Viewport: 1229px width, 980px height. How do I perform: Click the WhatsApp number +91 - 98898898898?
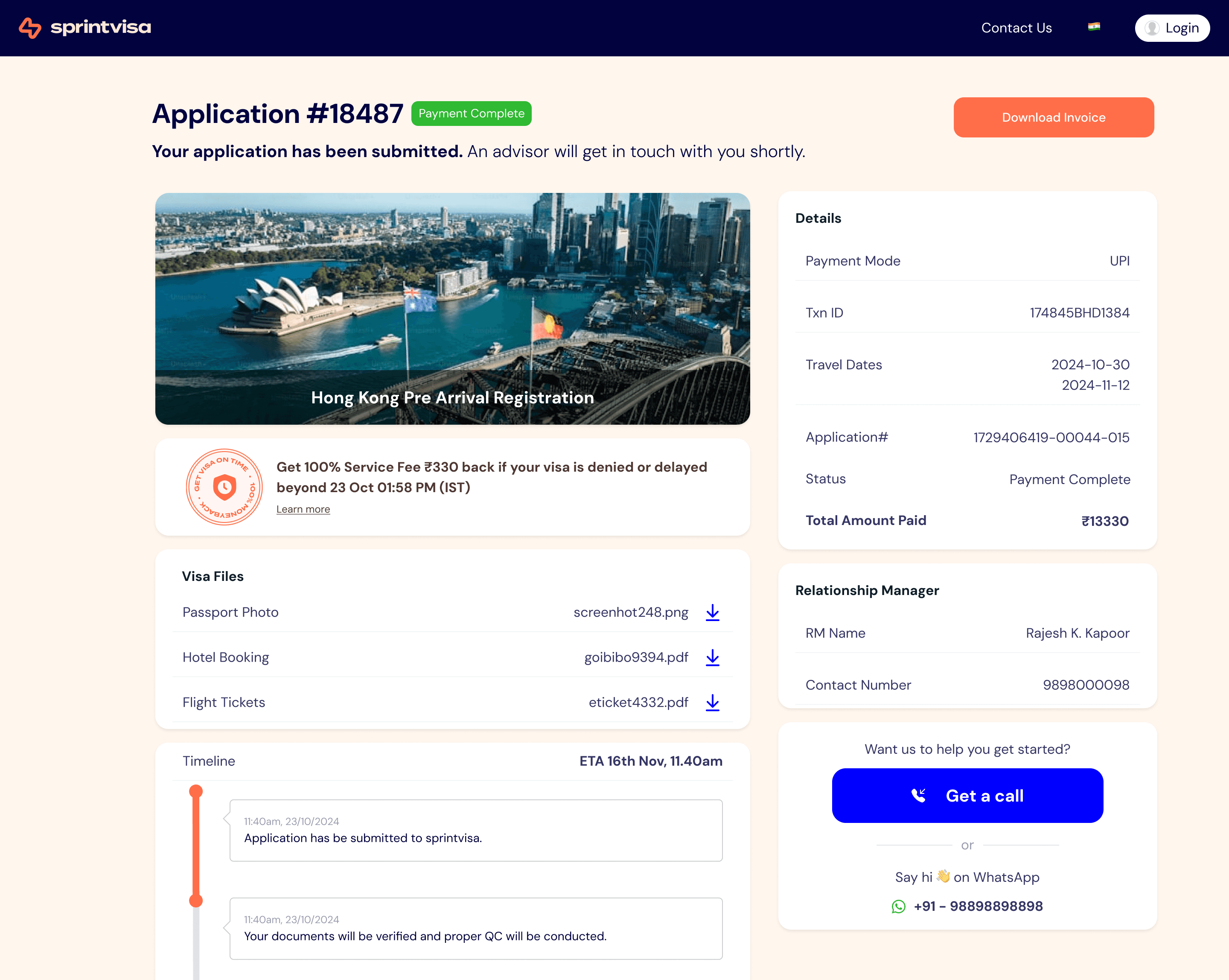(x=978, y=907)
